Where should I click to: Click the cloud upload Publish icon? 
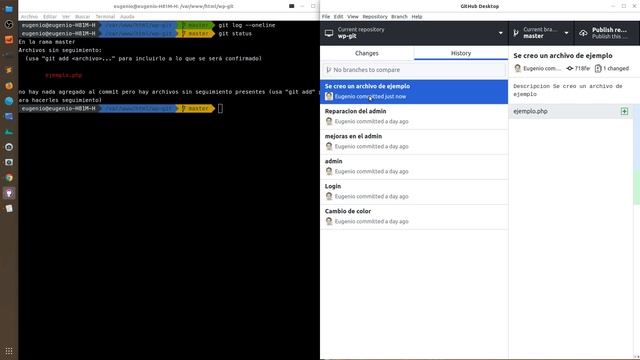[x=583, y=33]
